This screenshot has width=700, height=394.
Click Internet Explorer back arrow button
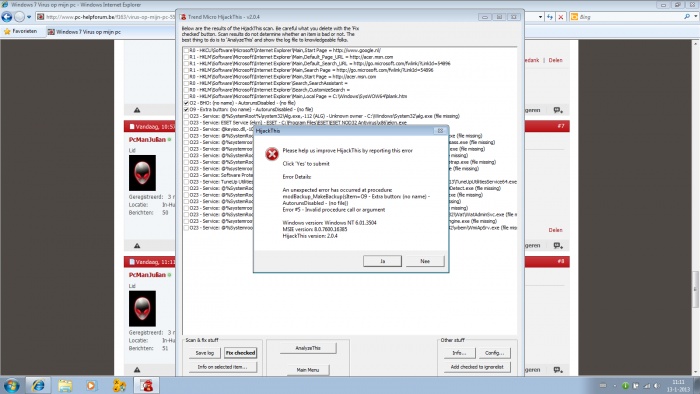[x=7, y=17]
